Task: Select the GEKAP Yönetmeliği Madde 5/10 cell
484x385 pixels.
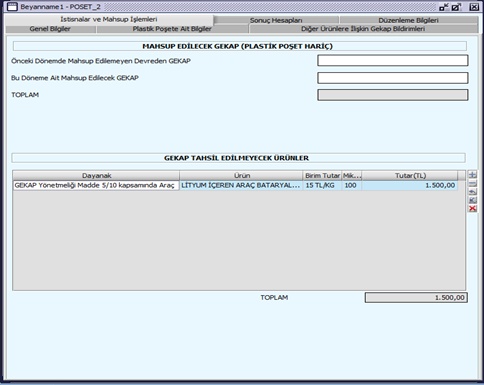Action: (x=96, y=186)
